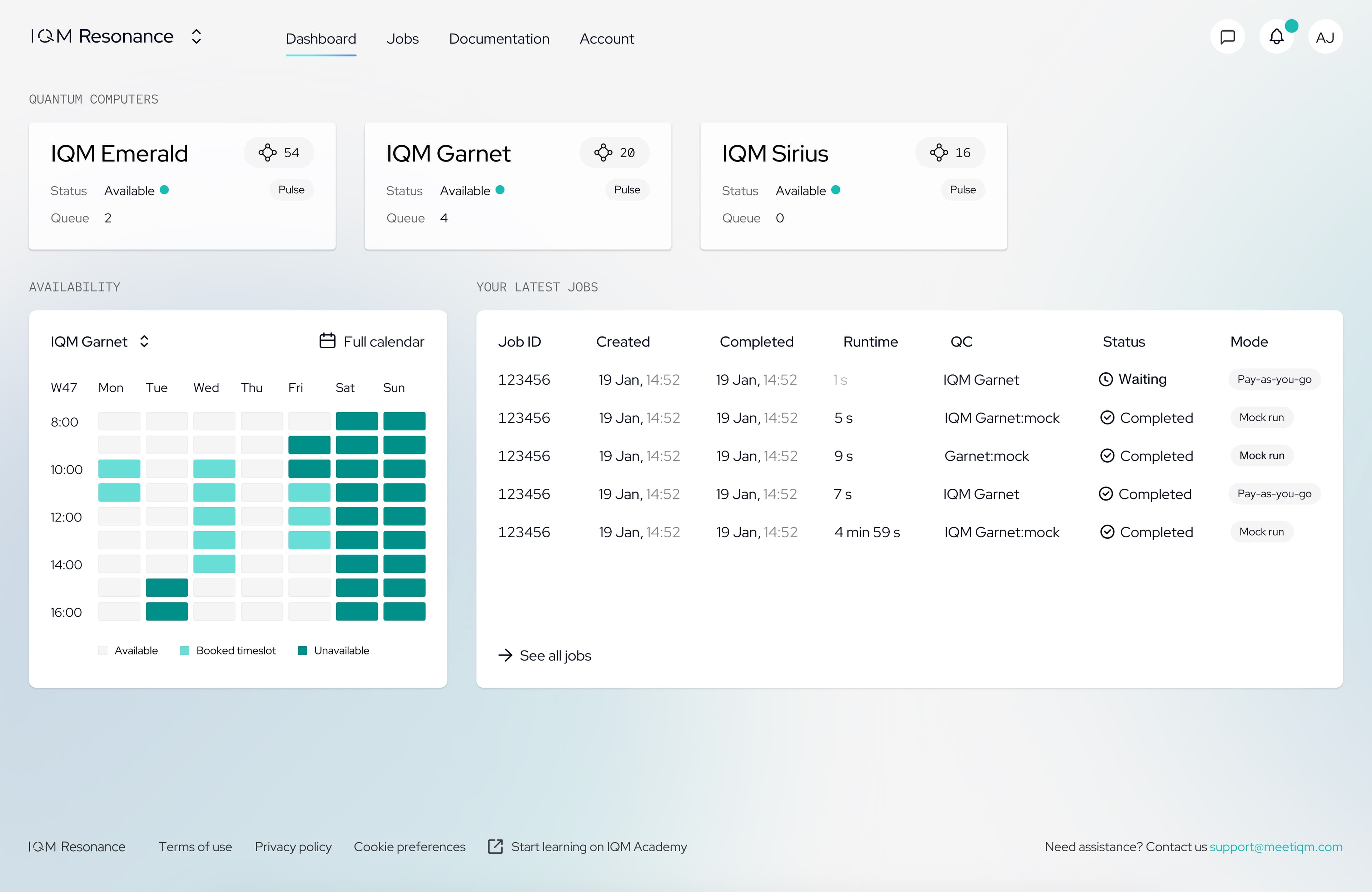Click the W47 week label
This screenshot has height=892, width=1372.
[x=64, y=387]
